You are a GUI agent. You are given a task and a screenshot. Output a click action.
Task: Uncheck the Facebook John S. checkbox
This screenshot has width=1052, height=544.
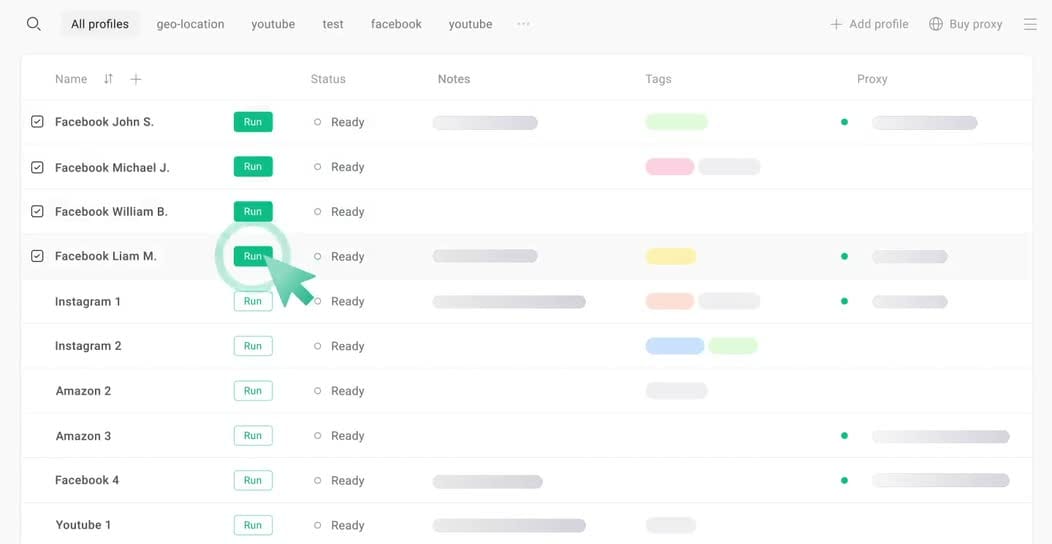coord(38,121)
